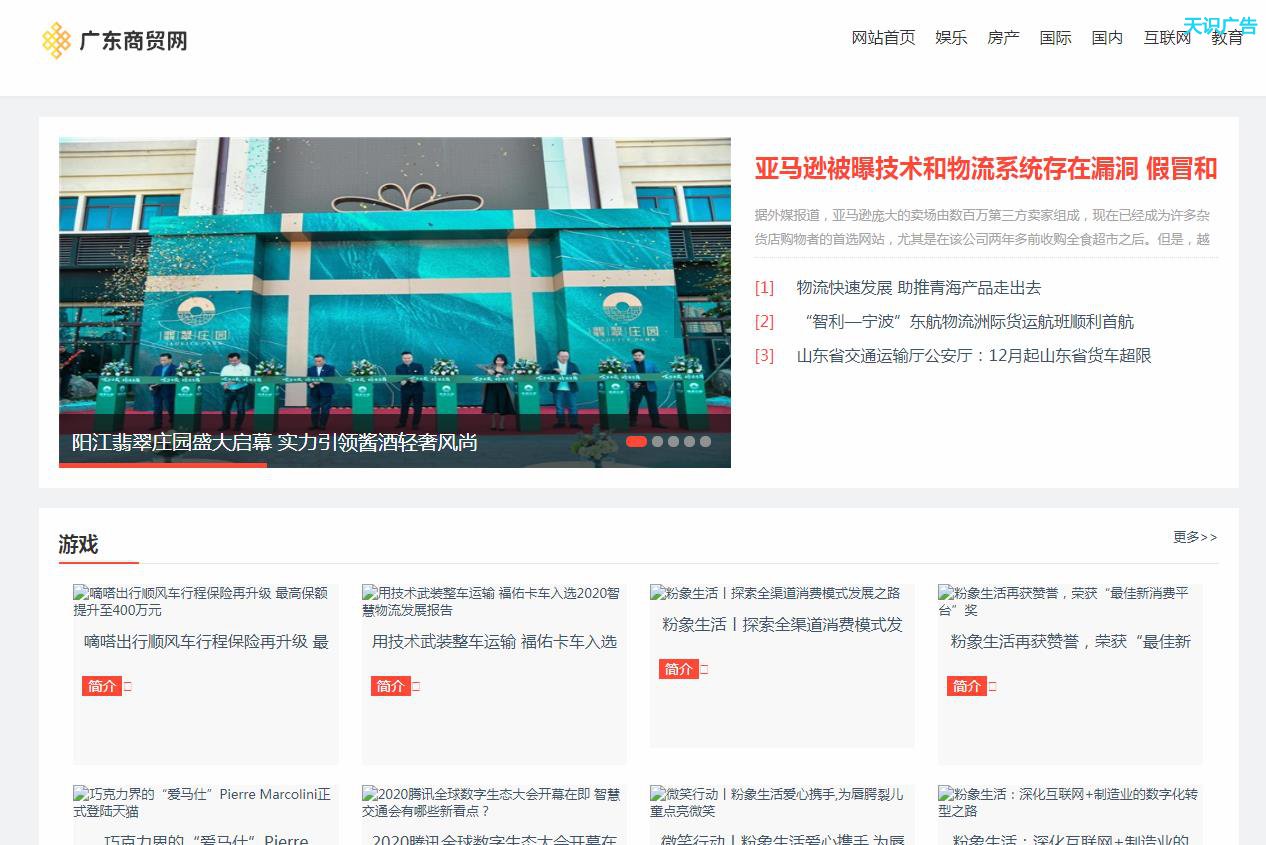Screen dimensions: 1266x845
Task: Go to the 互联网 section
Action: [1167, 38]
